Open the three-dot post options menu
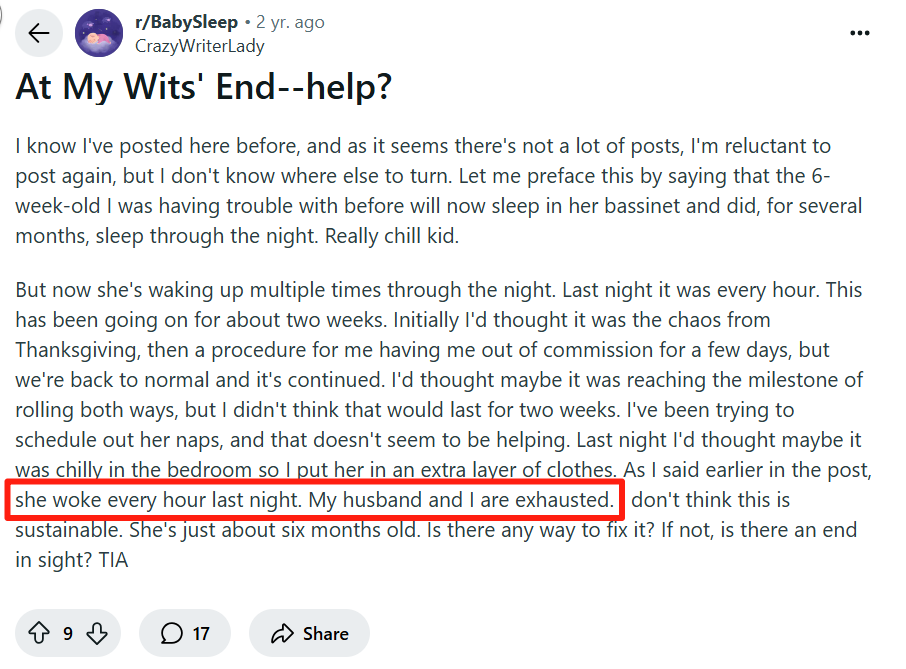This screenshot has width=906, height=669. click(x=859, y=33)
